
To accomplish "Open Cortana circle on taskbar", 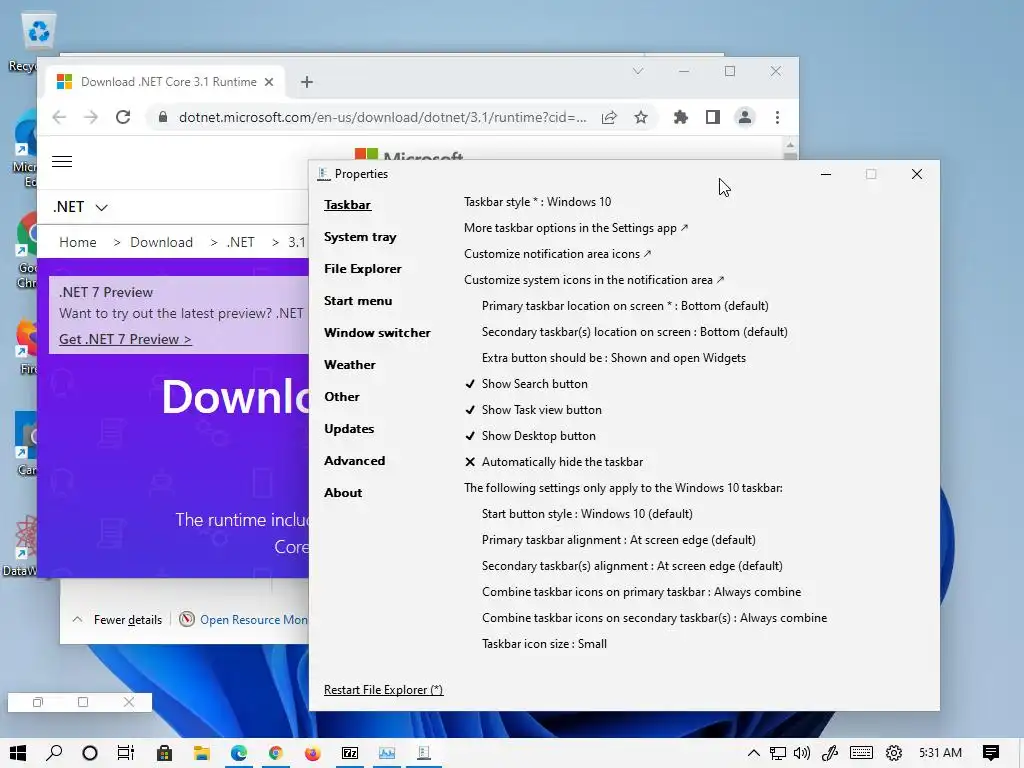I will click(90, 753).
